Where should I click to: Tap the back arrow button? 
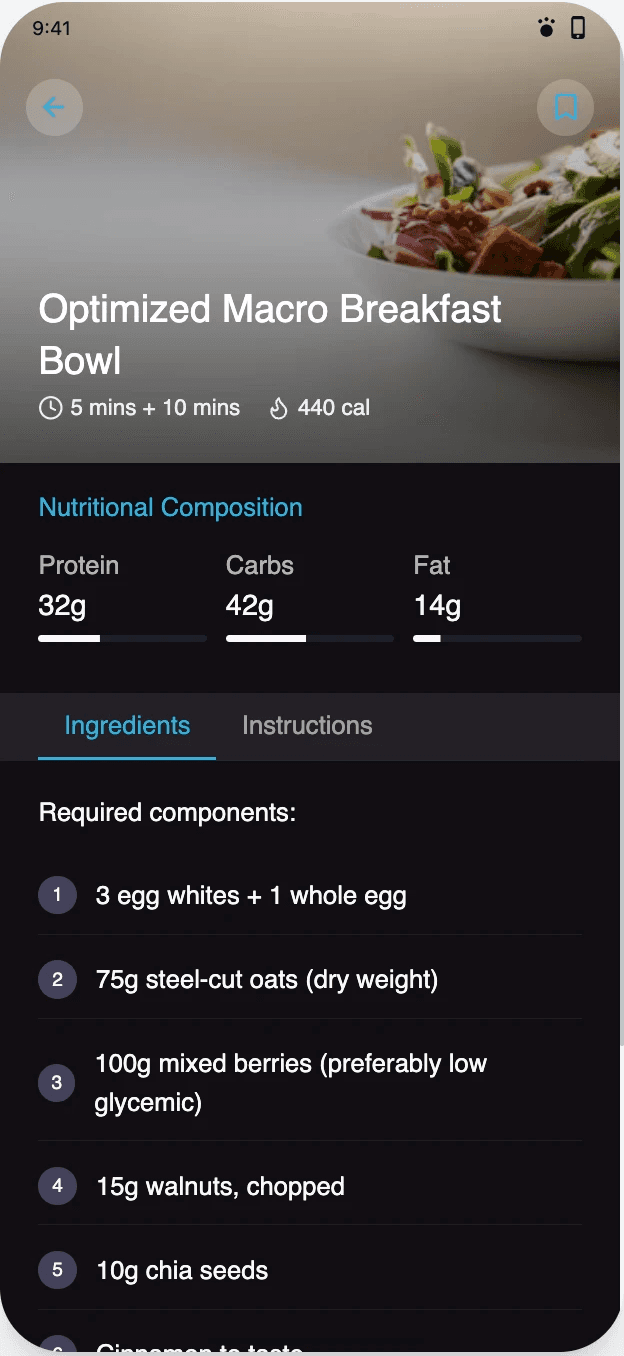pyautogui.click(x=54, y=107)
